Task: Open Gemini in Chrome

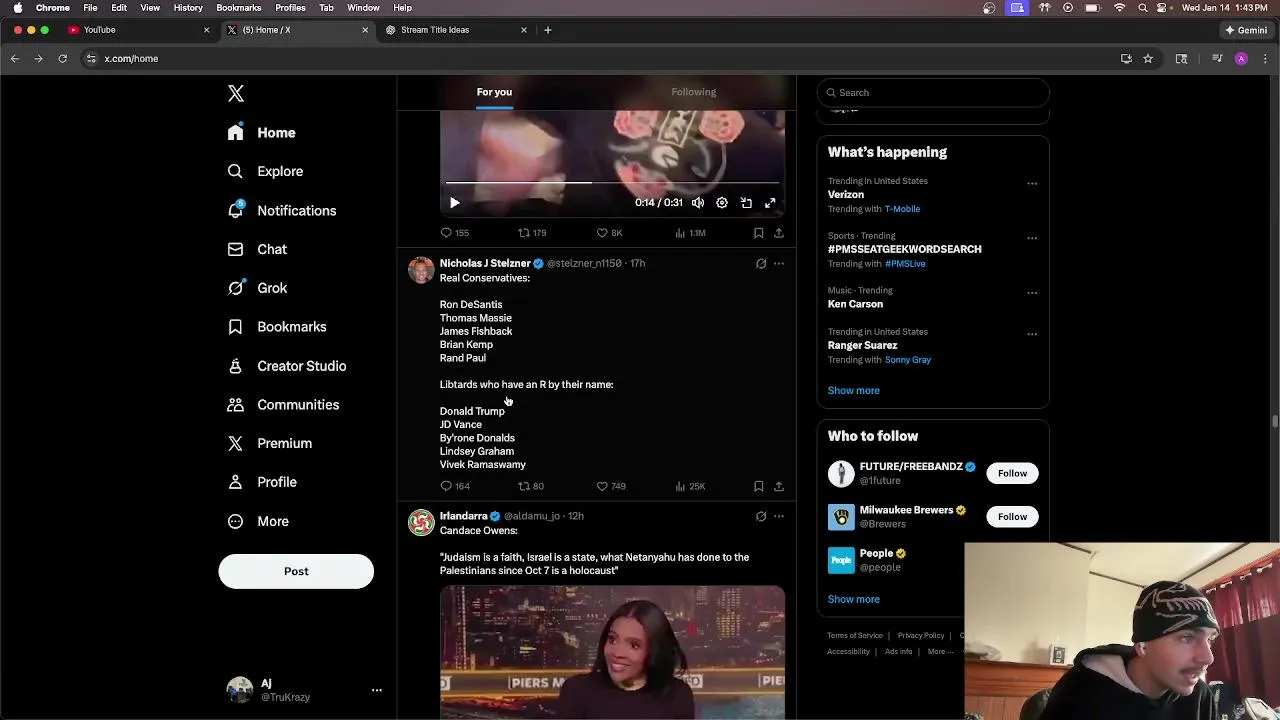Action: pyautogui.click(x=1246, y=30)
